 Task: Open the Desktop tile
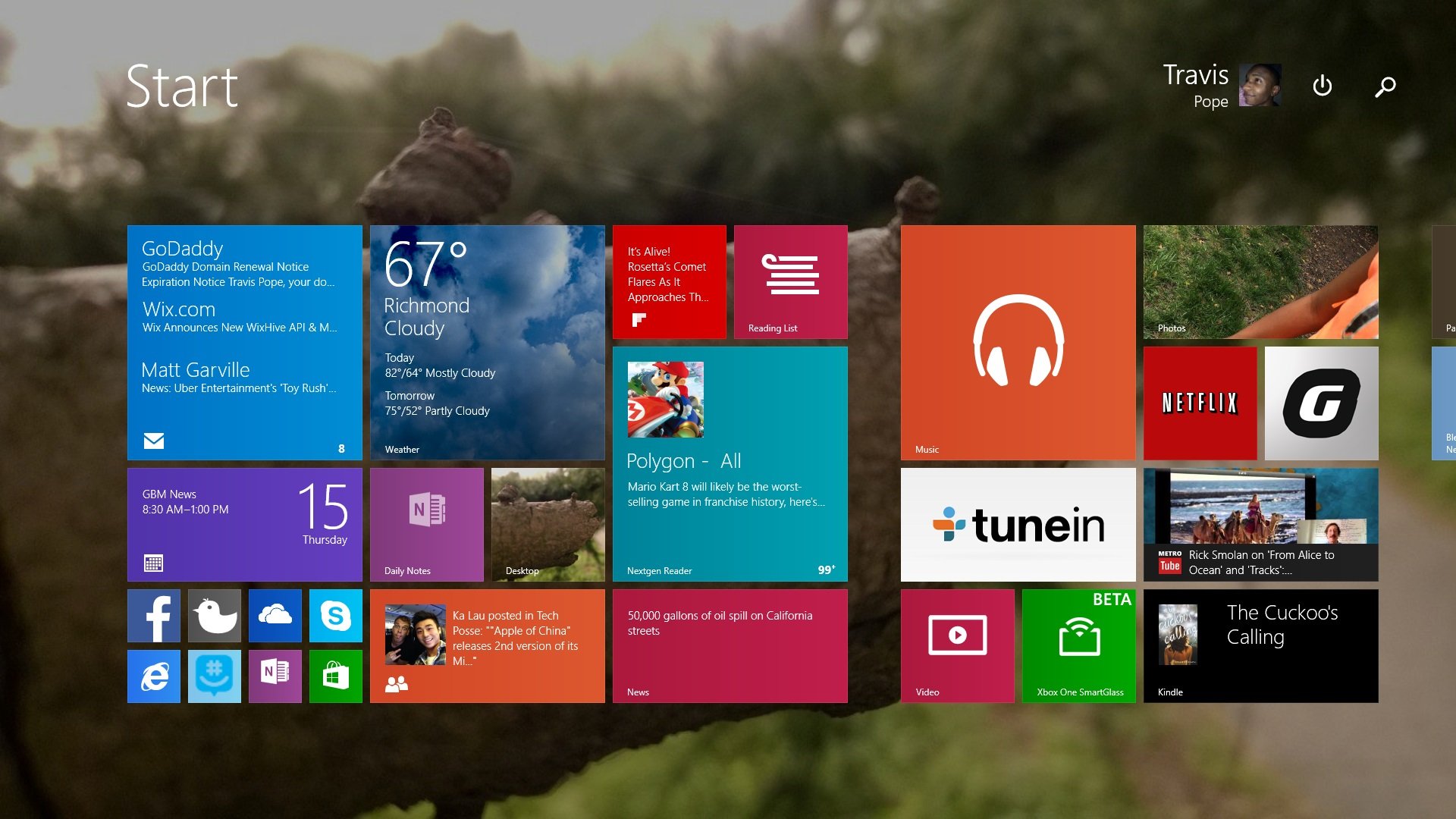(x=548, y=525)
